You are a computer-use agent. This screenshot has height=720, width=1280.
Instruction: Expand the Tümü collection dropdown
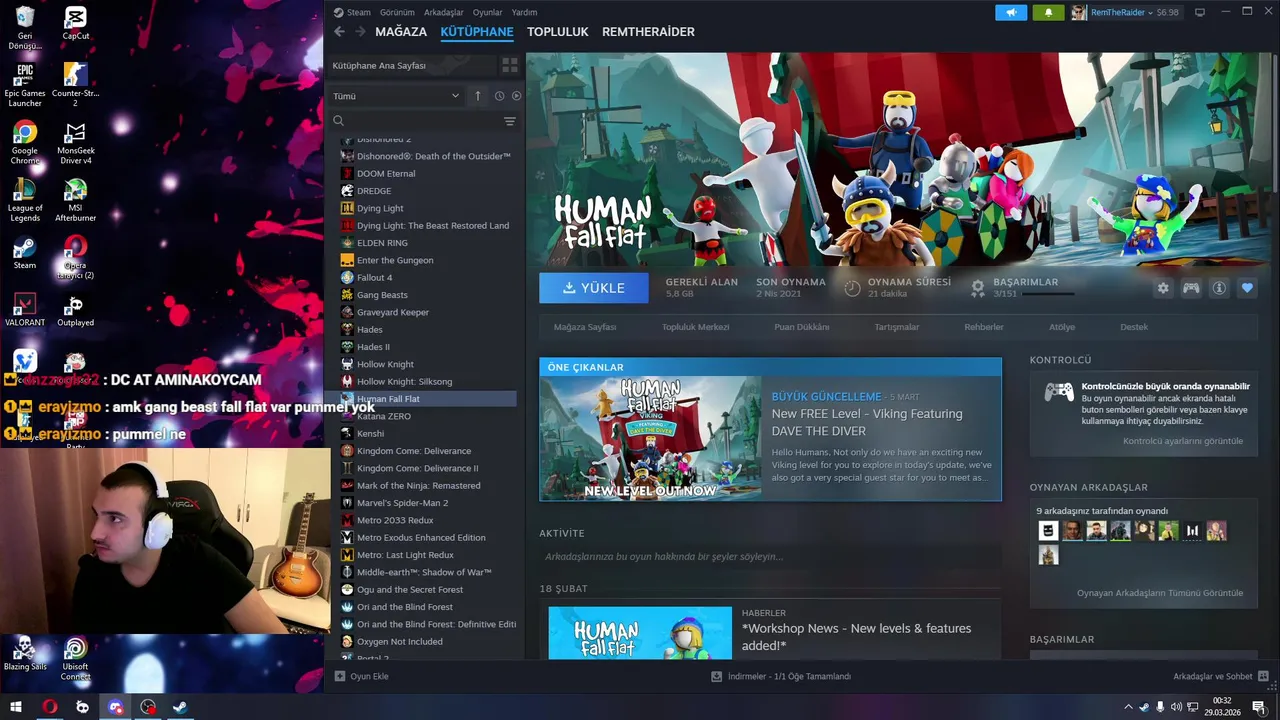point(396,96)
